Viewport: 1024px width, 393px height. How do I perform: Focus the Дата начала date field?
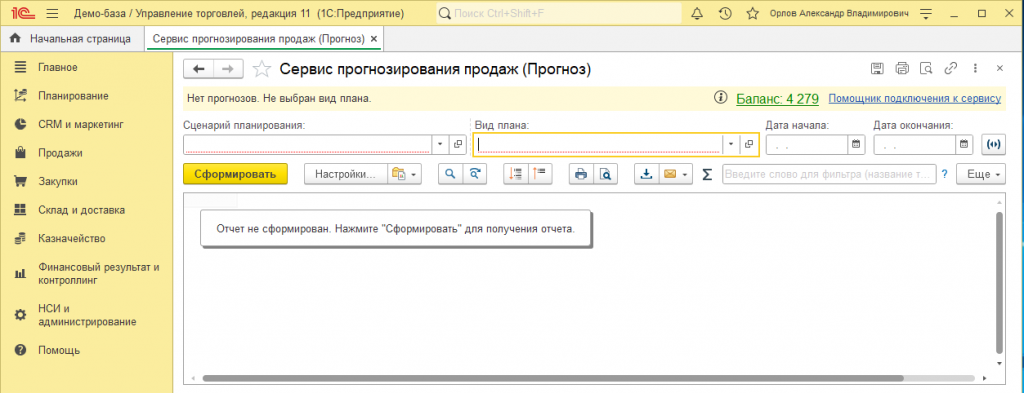807,145
